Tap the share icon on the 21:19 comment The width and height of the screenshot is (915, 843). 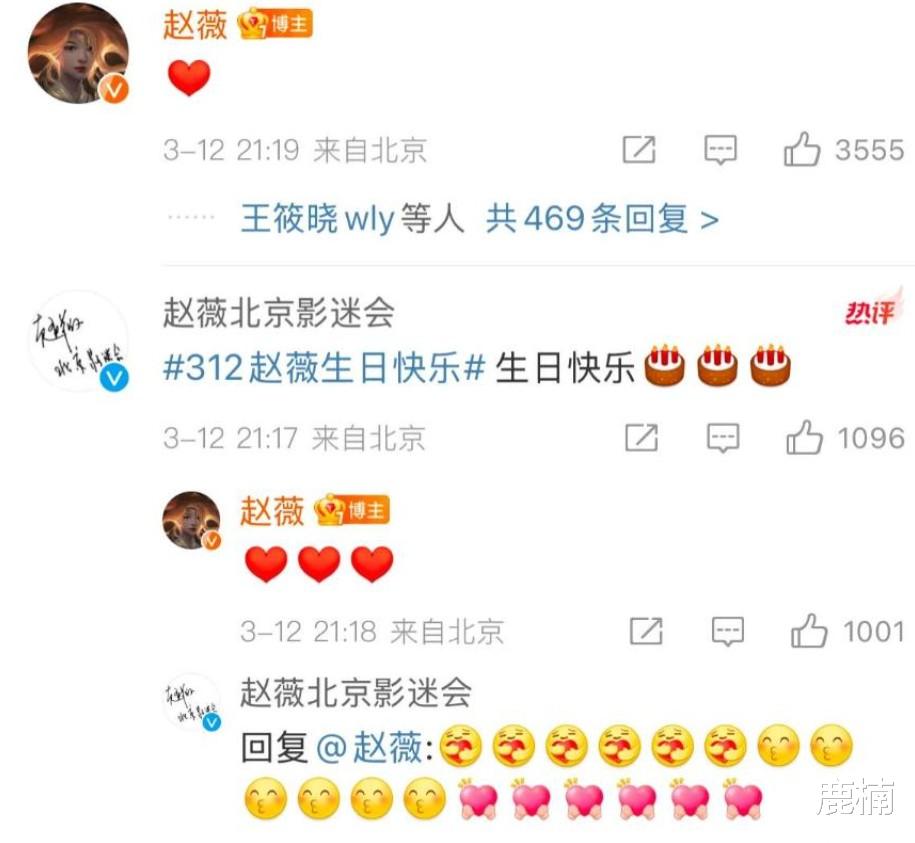pyautogui.click(x=639, y=149)
